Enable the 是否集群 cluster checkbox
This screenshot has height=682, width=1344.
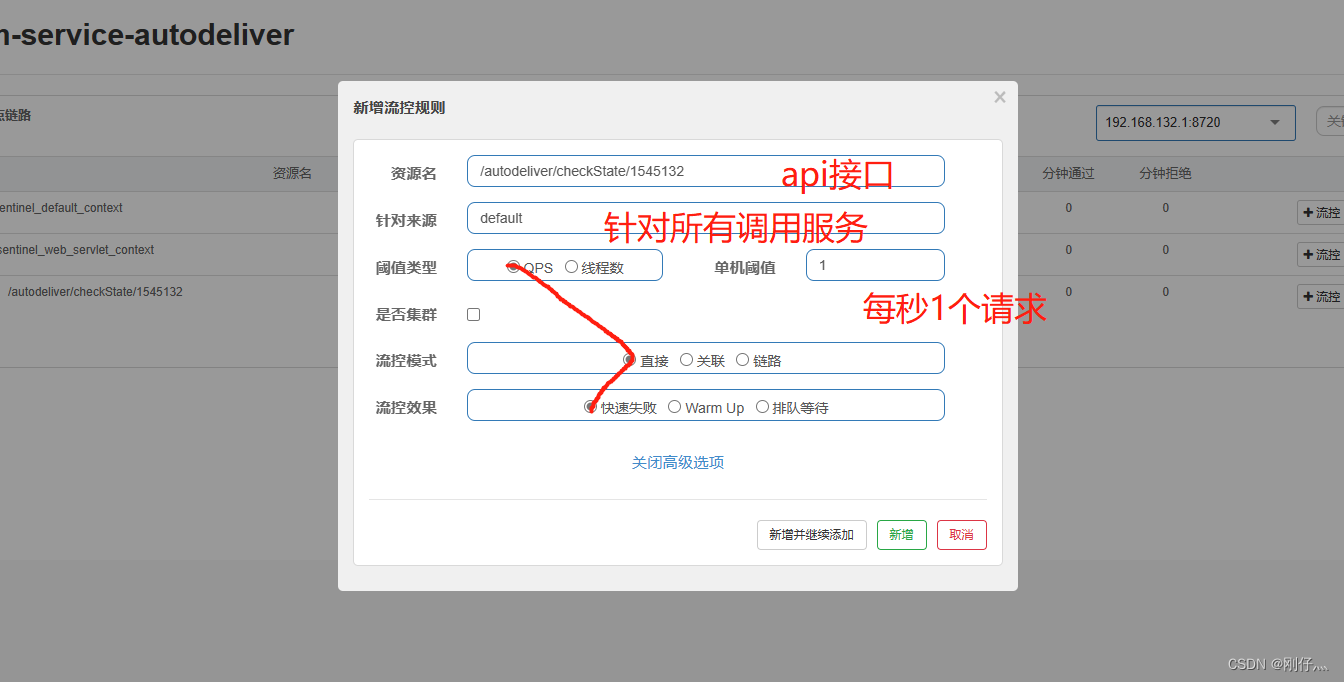473,314
